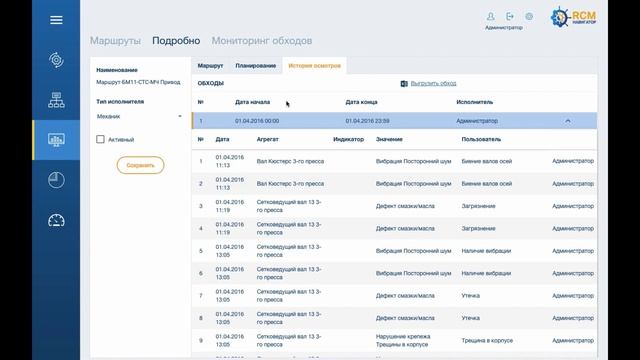Click Администратор in the blue round row
This screenshot has height=360, width=640.
click(x=477, y=121)
